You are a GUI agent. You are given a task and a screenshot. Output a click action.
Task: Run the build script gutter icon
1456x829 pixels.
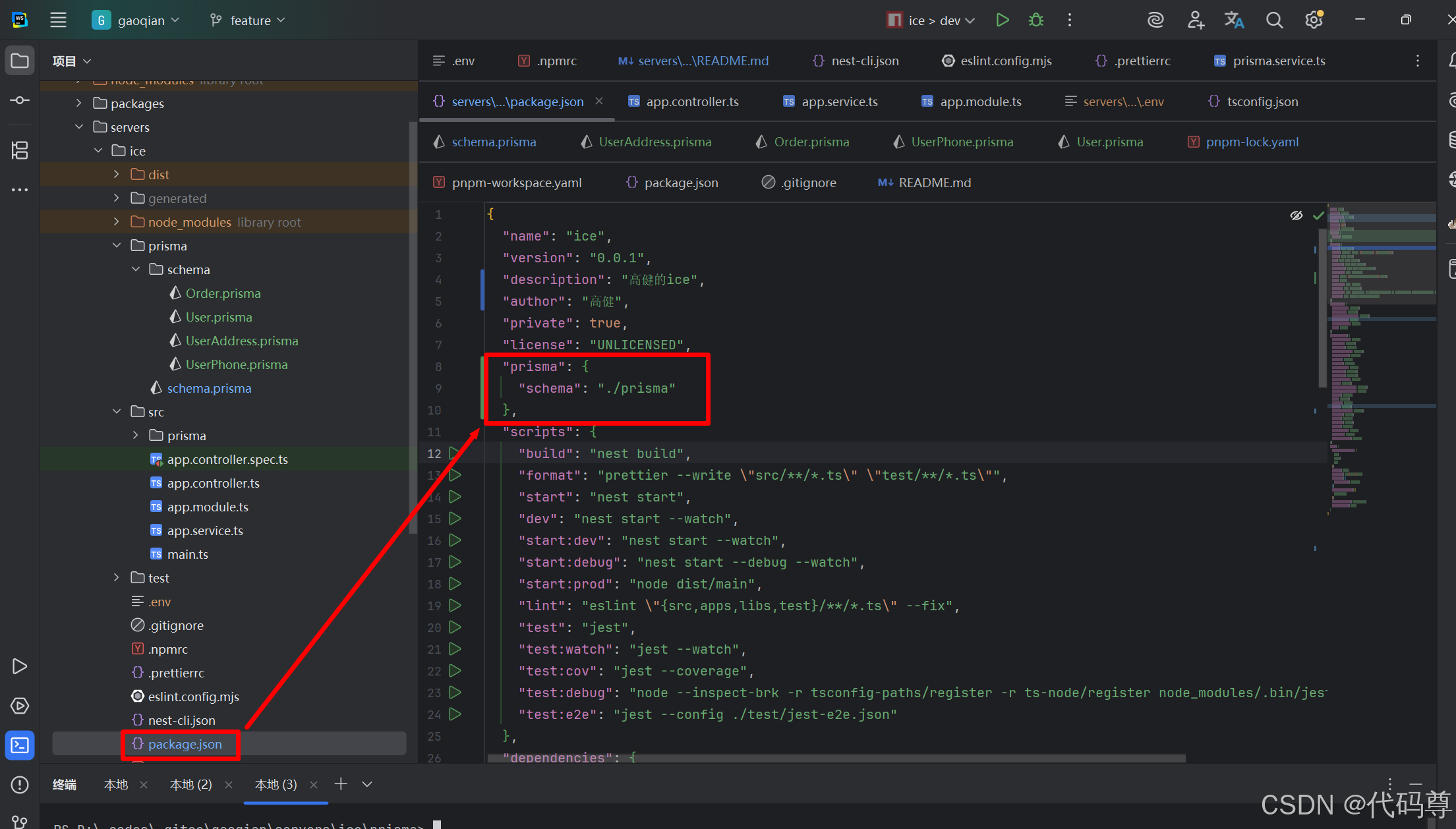(x=454, y=453)
